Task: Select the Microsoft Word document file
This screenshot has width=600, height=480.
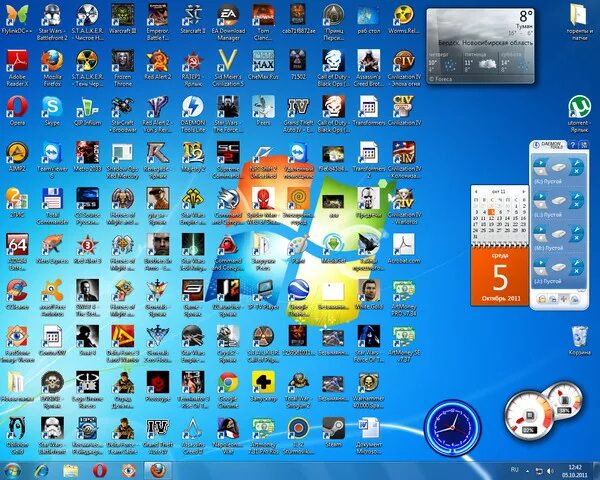Action: 368,436
